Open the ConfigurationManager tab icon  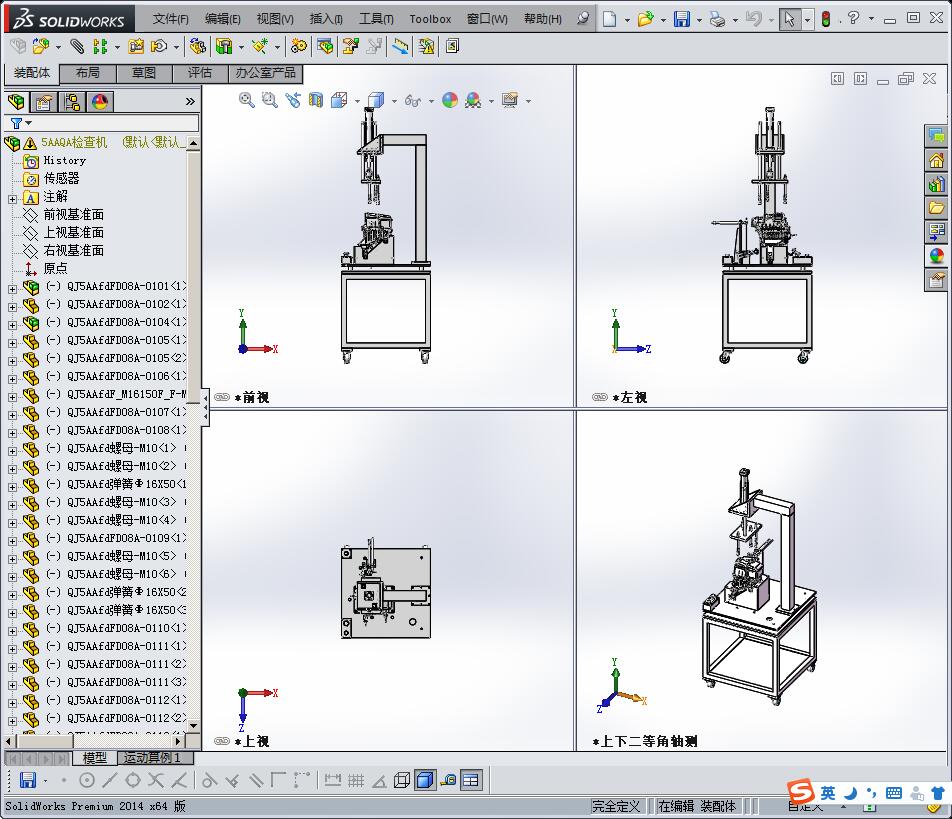(x=72, y=101)
